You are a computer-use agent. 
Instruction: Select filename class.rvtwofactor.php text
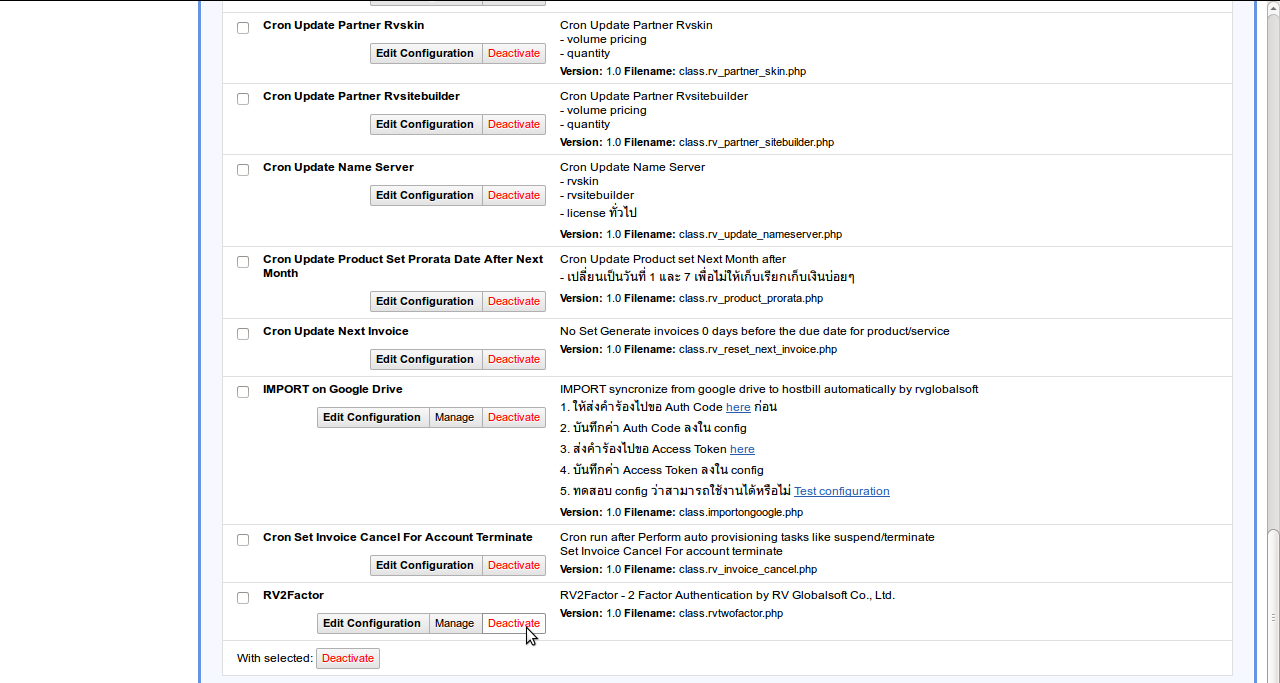731,614
